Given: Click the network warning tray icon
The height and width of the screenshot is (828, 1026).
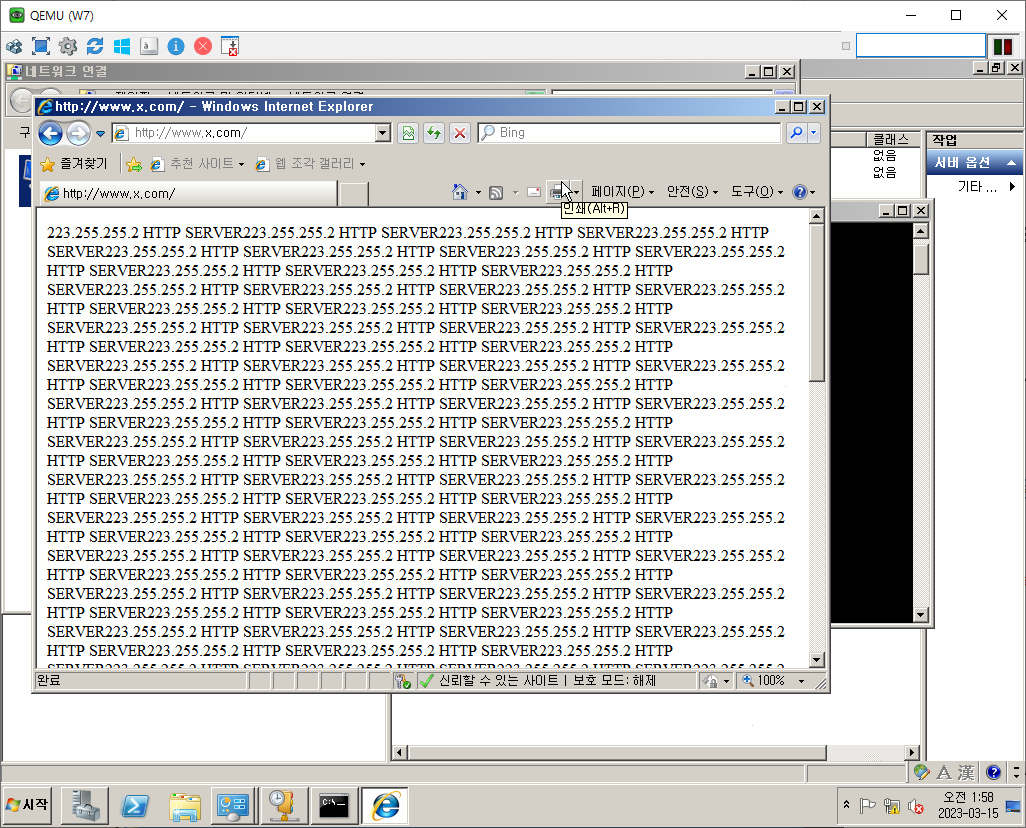Looking at the screenshot, I should click(891, 806).
